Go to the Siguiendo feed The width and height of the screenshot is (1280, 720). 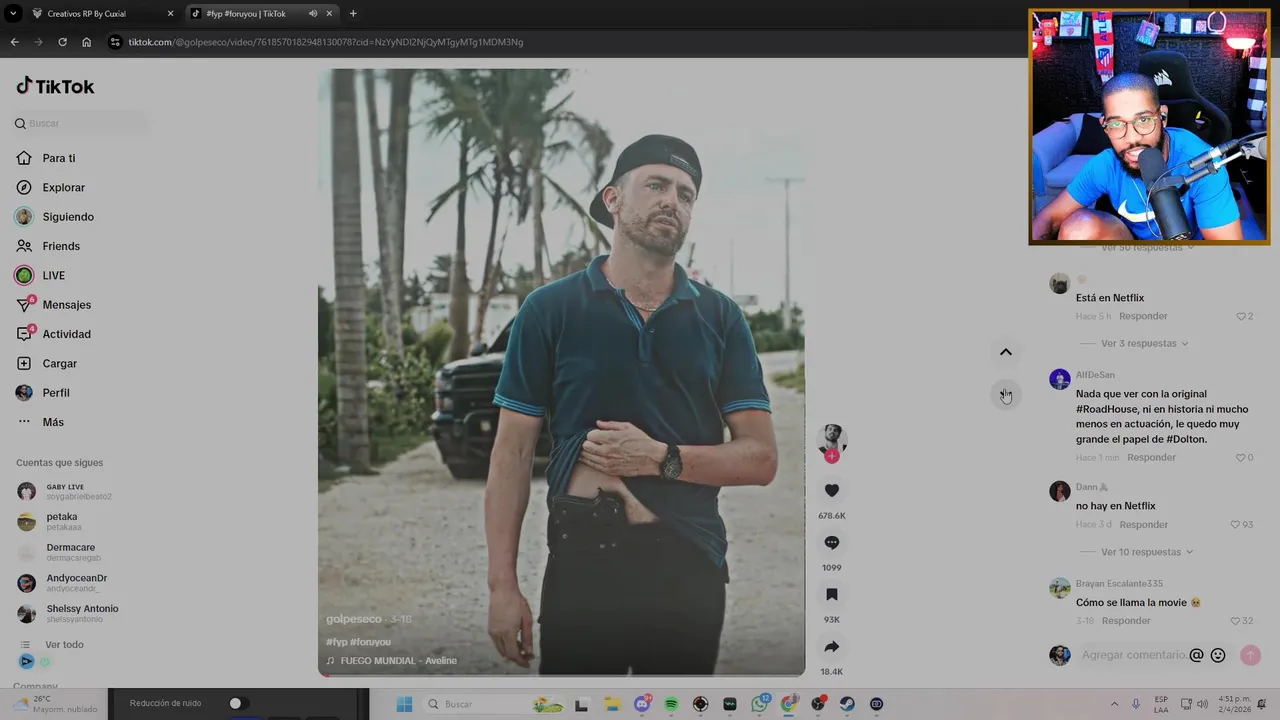pos(55,217)
